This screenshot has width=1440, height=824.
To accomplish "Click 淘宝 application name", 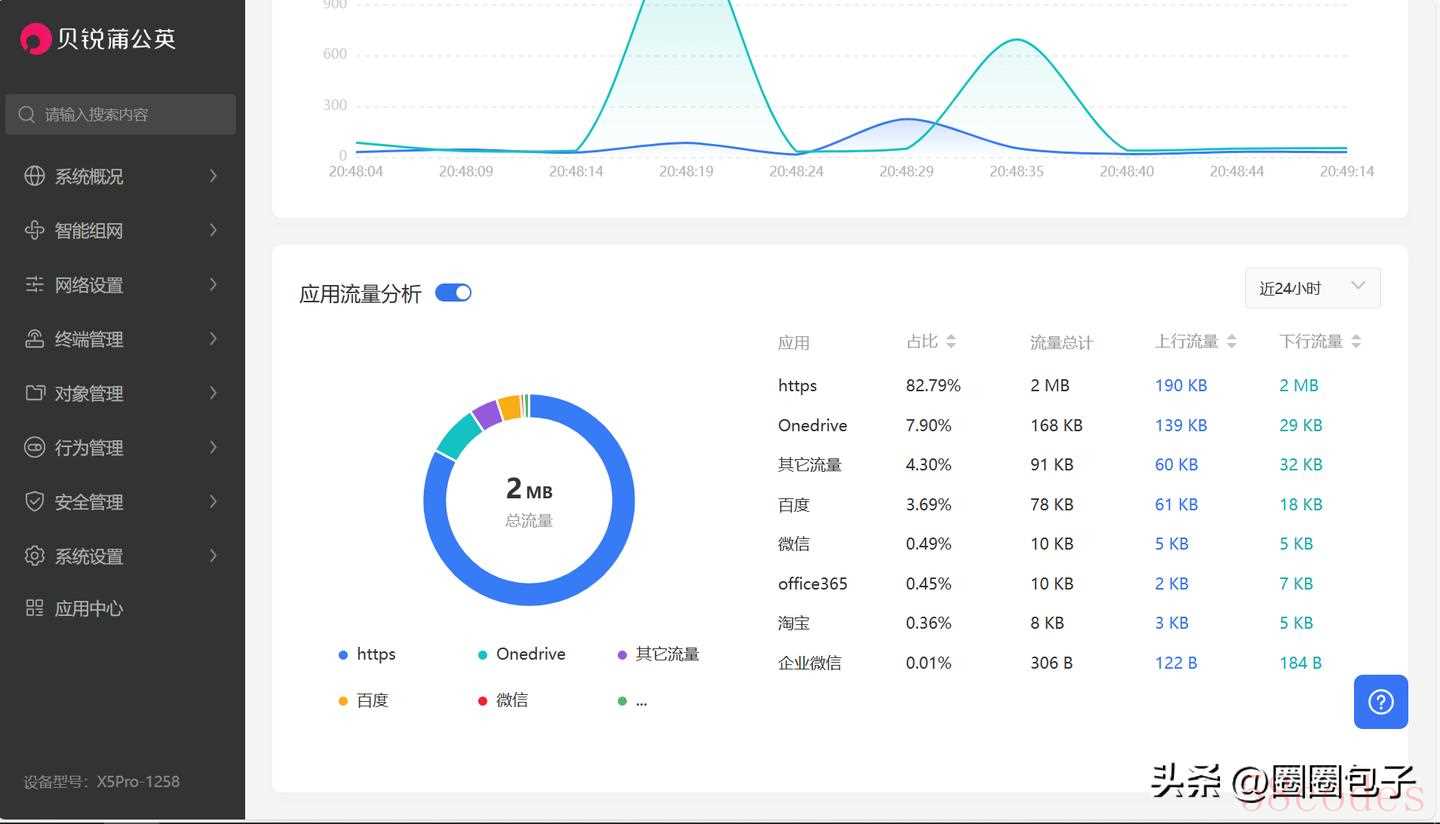I will [x=793, y=623].
